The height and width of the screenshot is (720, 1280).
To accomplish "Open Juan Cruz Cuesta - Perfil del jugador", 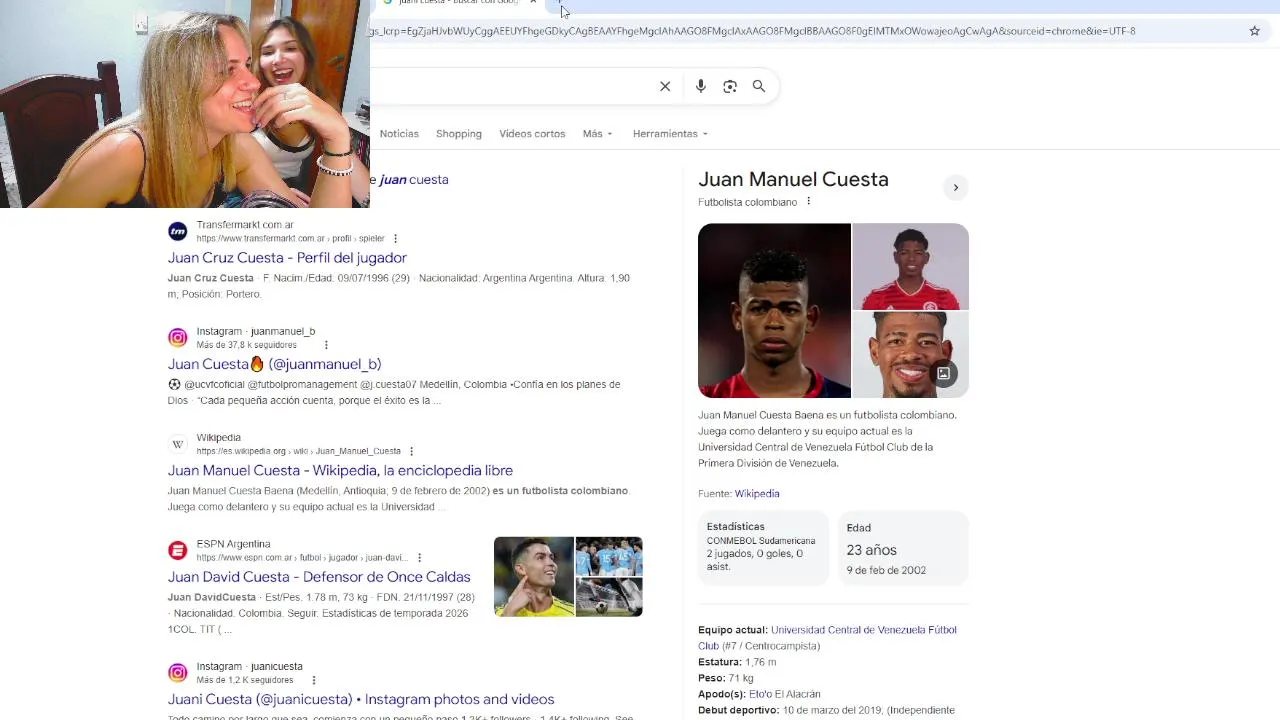I will point(287,258).
